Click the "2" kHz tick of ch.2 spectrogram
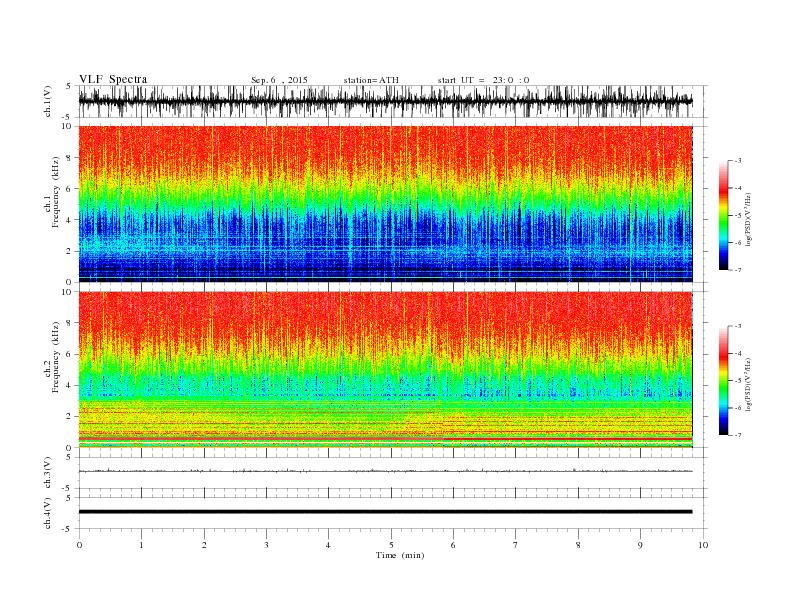 [x=70, y=417]
